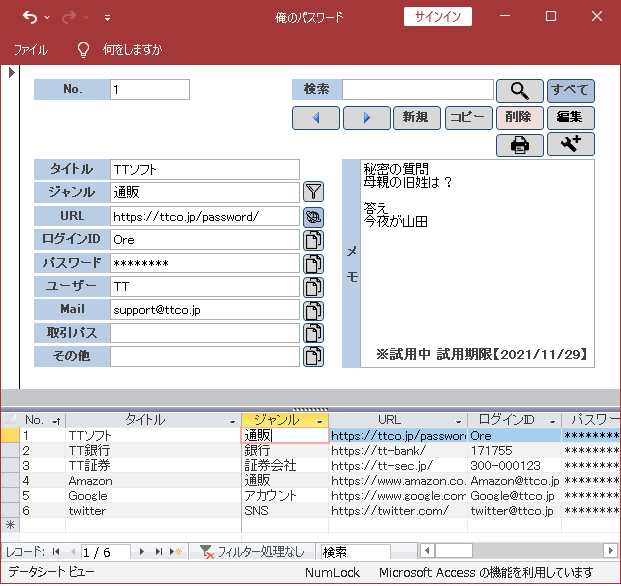Jump to first record navigation icon
This screenshot has width=621, height=586.
56,552
